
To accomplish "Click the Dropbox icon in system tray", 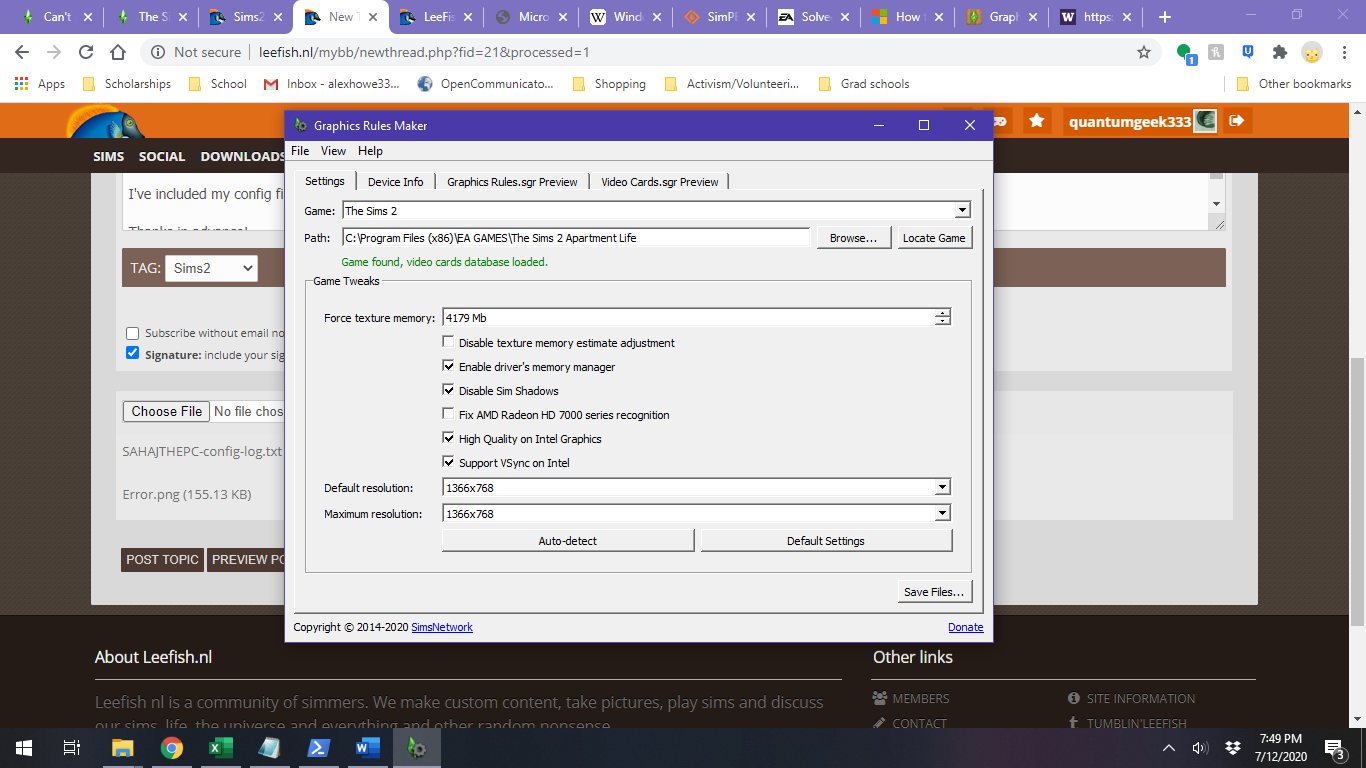I will tap(1233, 748).
